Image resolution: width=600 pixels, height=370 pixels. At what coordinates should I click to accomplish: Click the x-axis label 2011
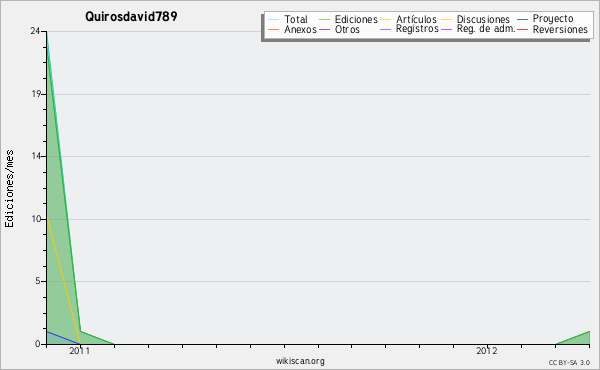tap(80, 351)
